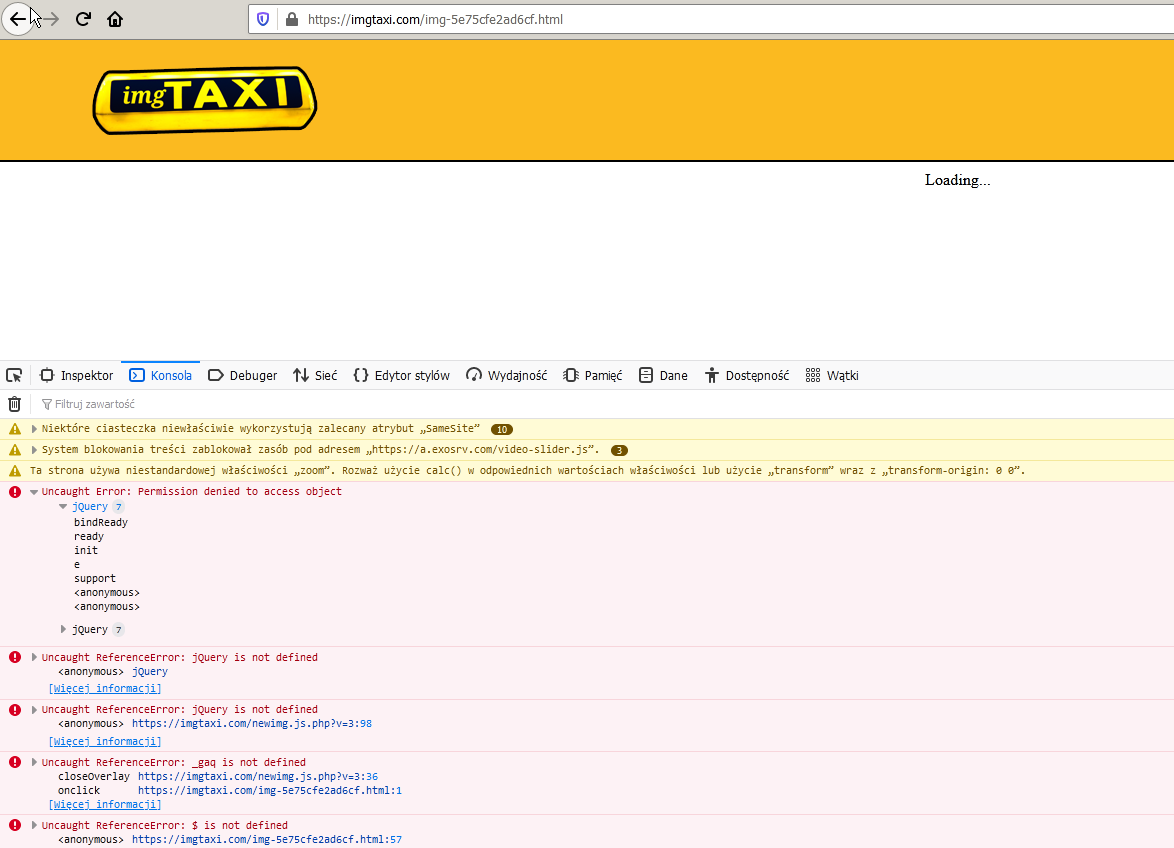Open the img-5e75cfe2ad6cf.html:57 source link

pyautogui.click(x=269, y=839)
